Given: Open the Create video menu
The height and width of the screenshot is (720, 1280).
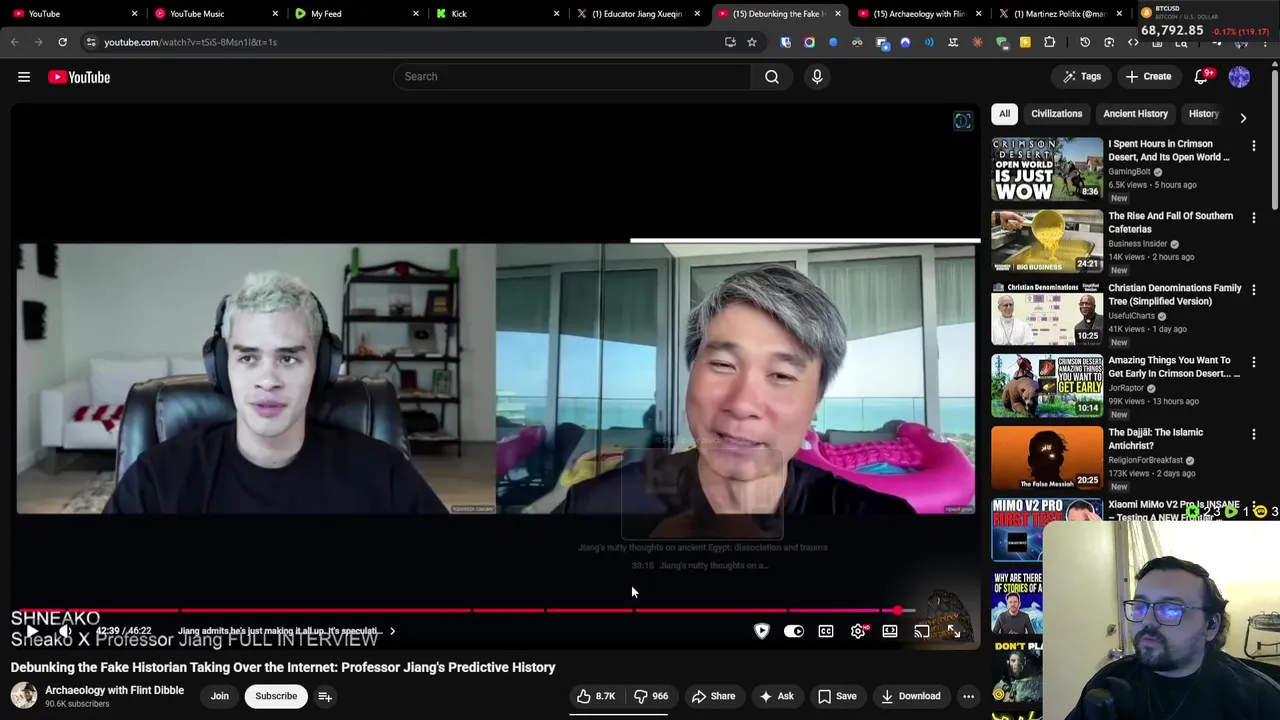Looking at the screenshot, I should coord(1148,77).
